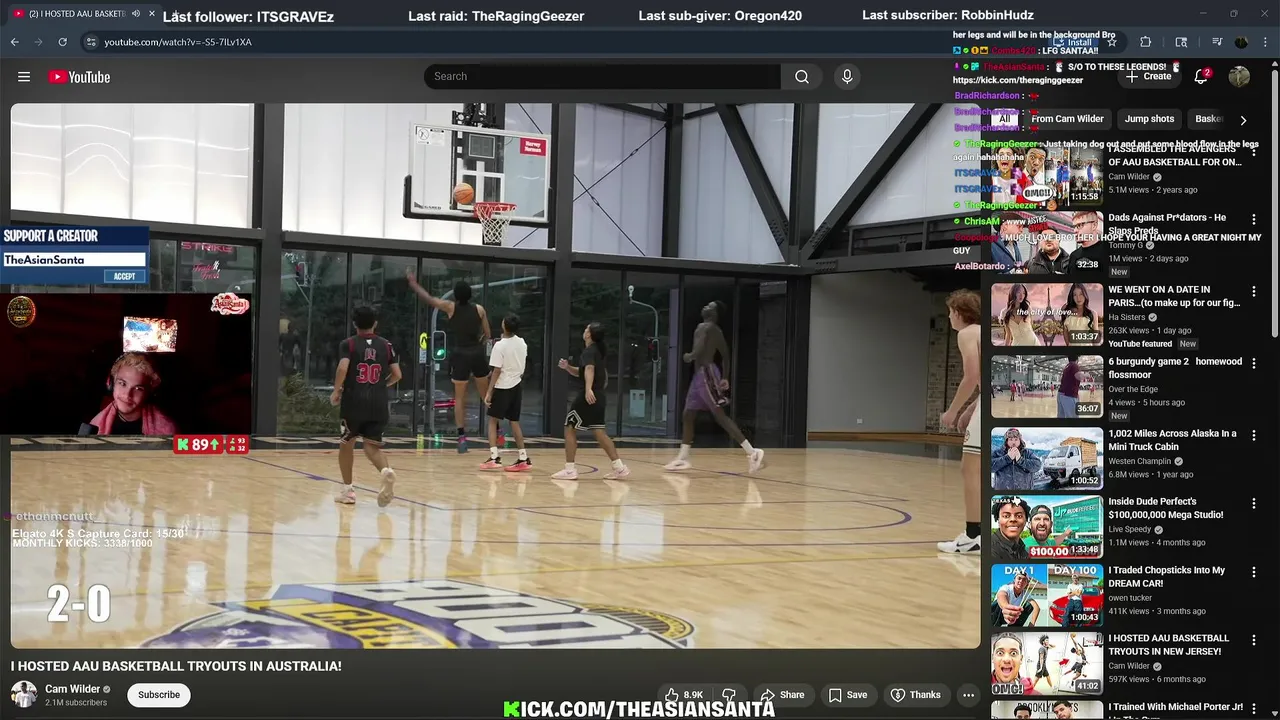Click the Create button

pyautogui.click(x=1149, y=77)
